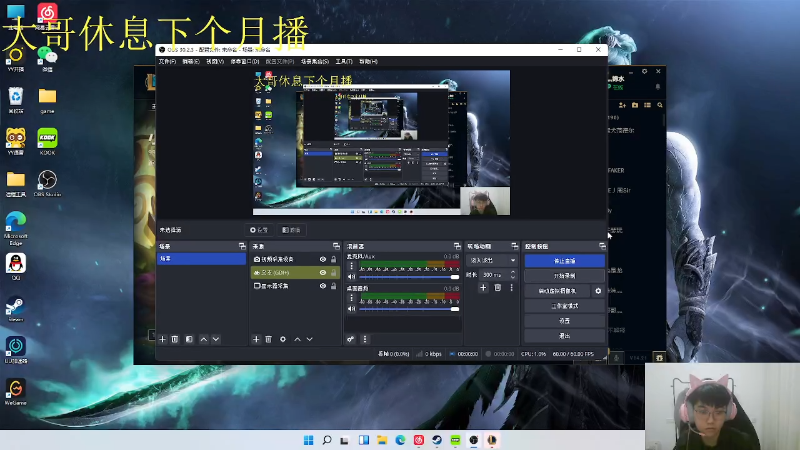This screenshot has width=800, height=450.
Task: Toggle lock on 视频采集设备 source
Action: point(334,259)
